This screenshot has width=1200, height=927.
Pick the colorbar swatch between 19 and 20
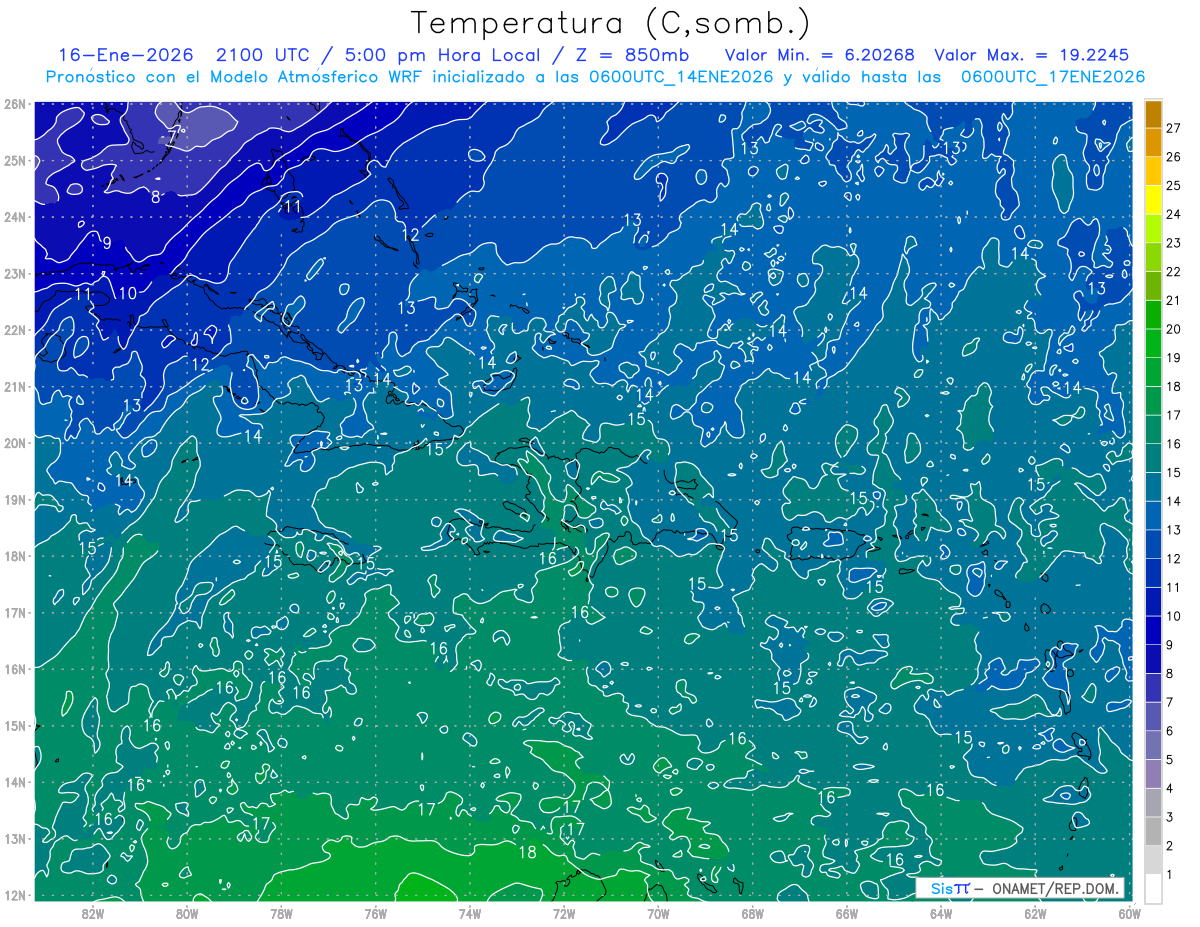(x=1153, y=343)
